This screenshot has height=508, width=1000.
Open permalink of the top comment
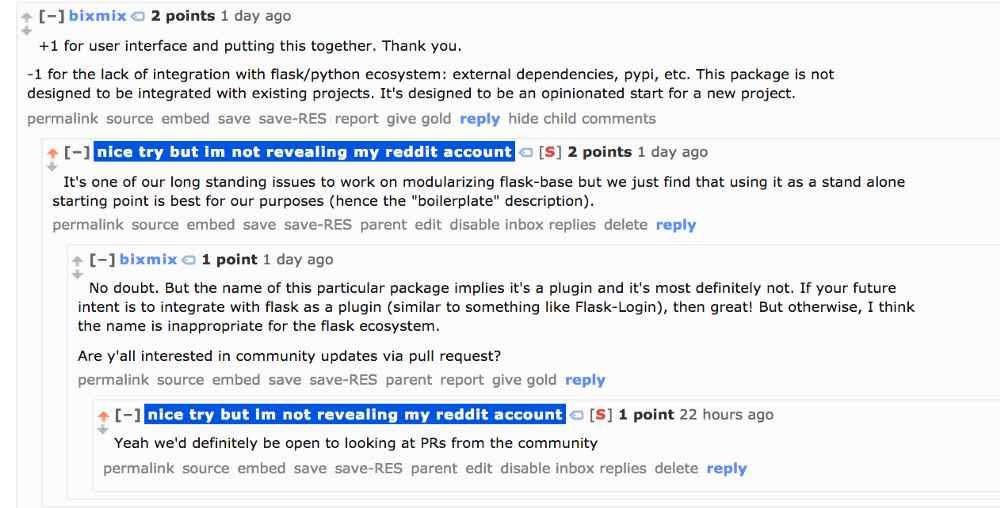click(x=62, y=119)
